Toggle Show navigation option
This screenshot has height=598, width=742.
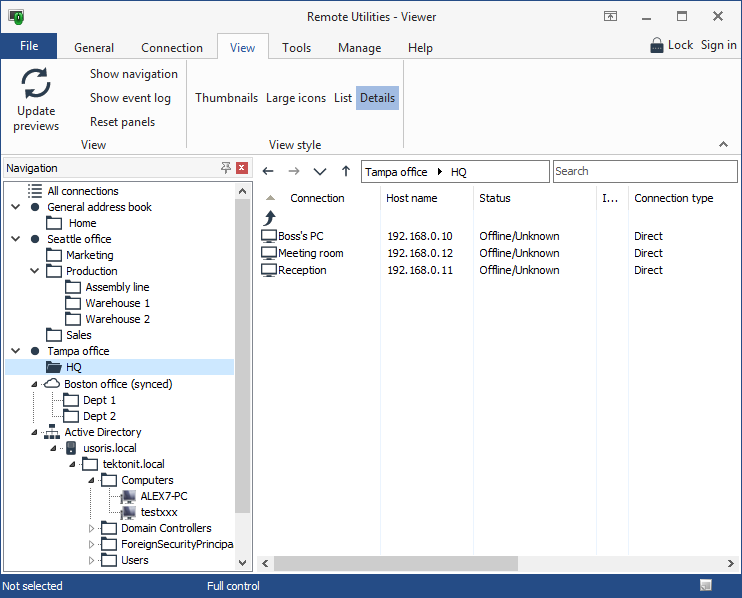pyautogui.click(x=134, y=74)
